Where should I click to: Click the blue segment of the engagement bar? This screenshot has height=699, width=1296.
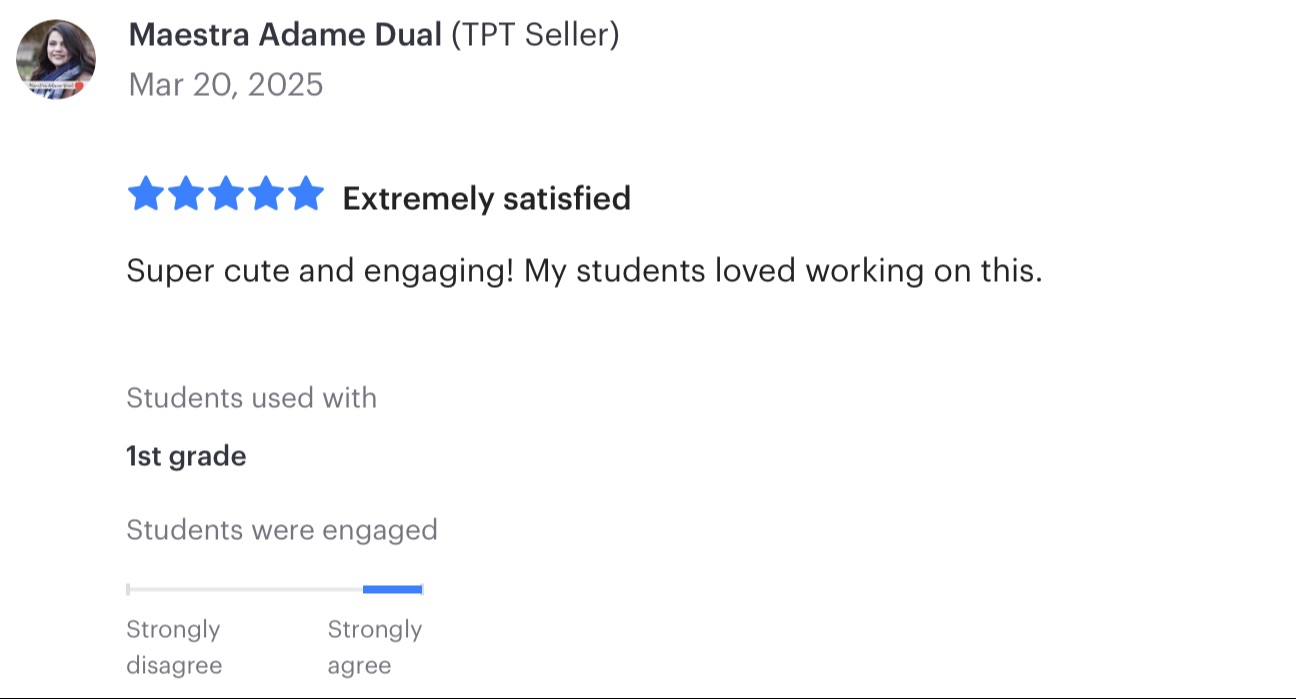(392, 590)
